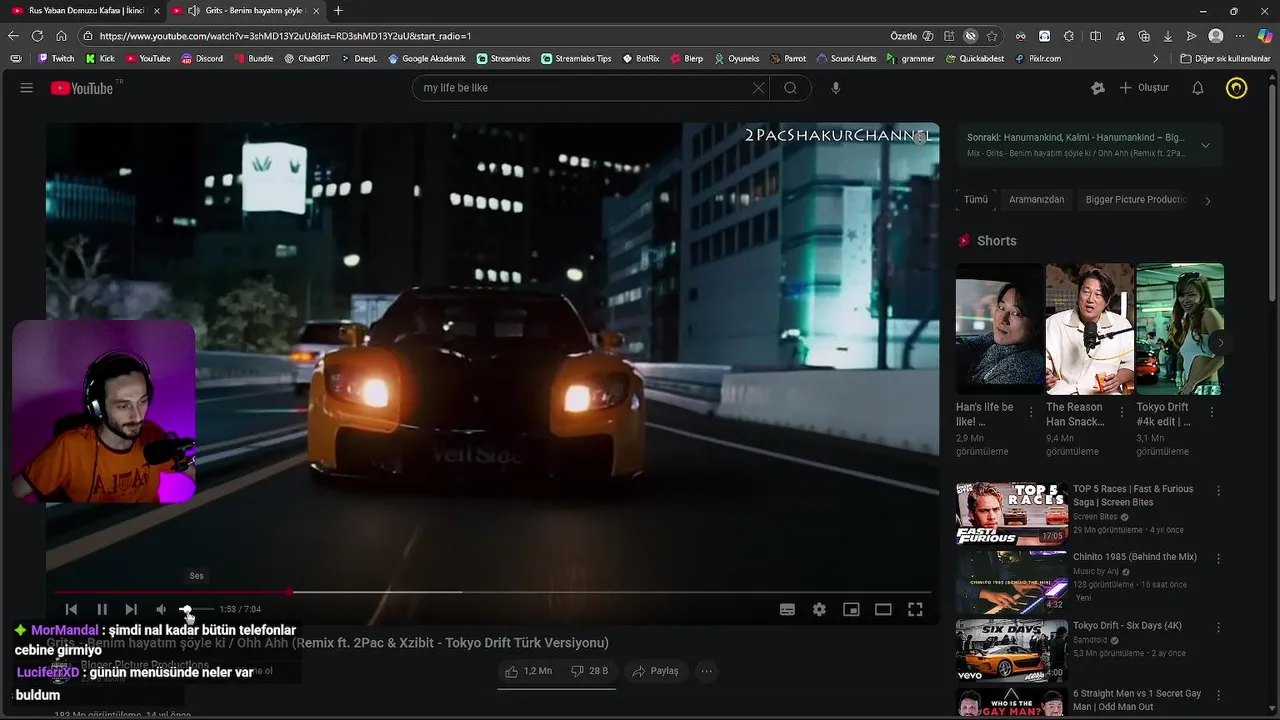Open options for Tokyo Drift #4k edit Short
Viewport: 1280px width, 720px height.
coord(1212,412)
